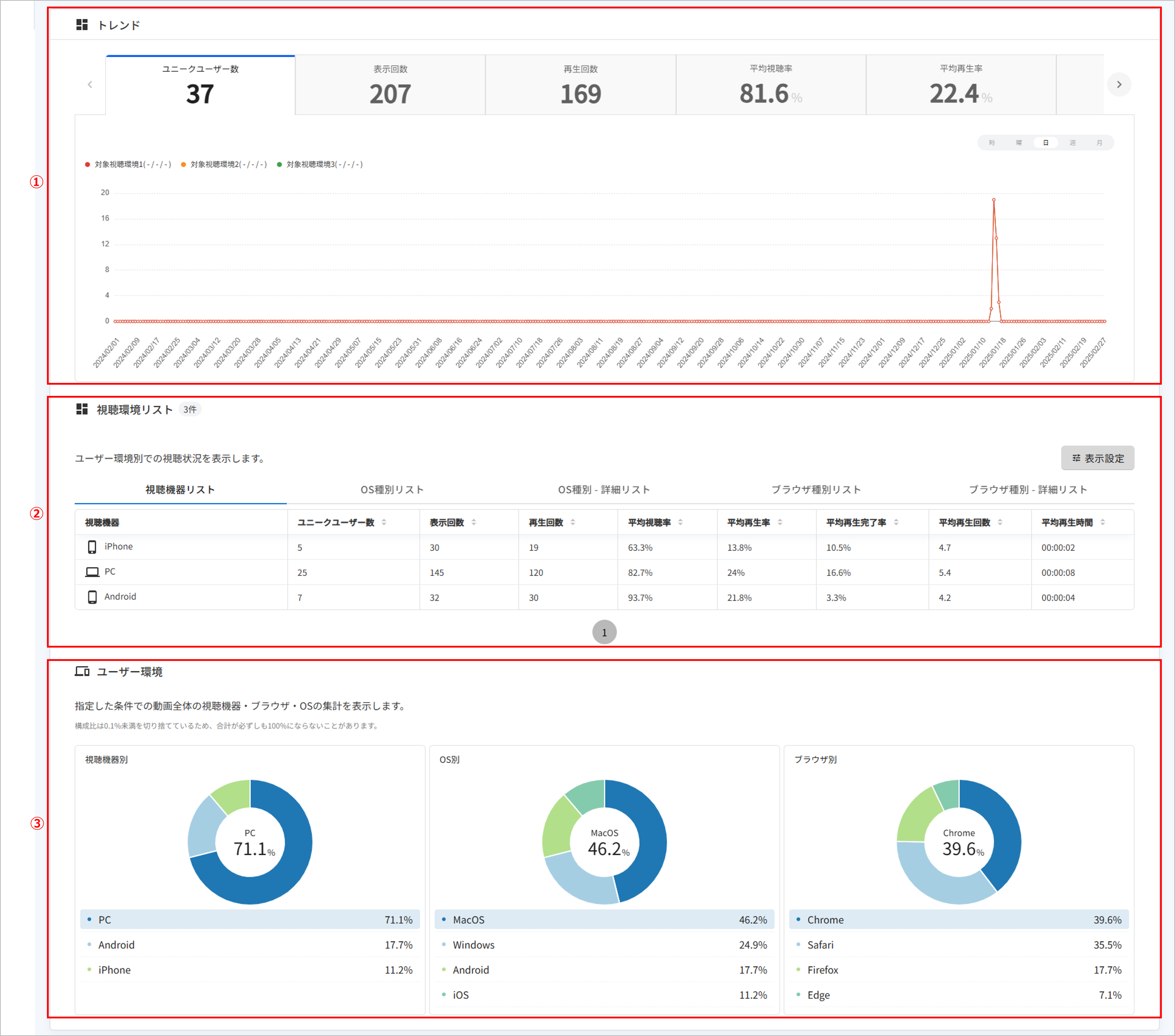The height and width of the screenshot is (1036, 1175).
Task: Toggle legend 対象視聴環境1 red series
Action: (x=128, y=164)
